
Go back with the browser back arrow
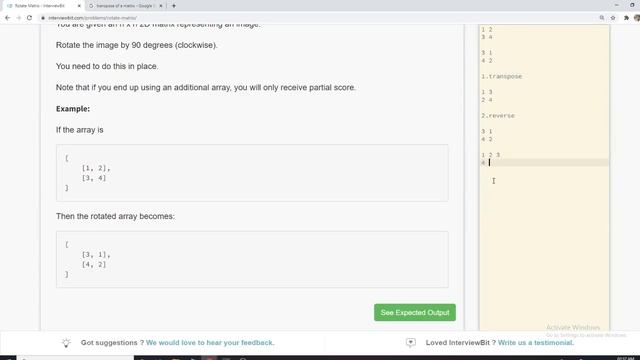pos(7,18)
